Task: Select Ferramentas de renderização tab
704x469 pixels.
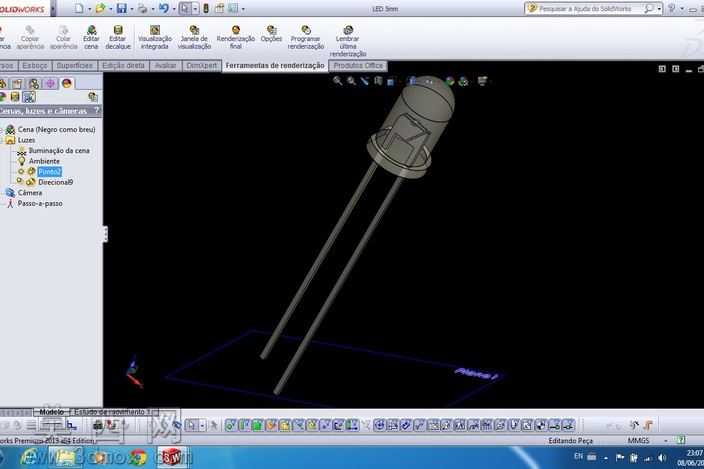Action: 275,66
